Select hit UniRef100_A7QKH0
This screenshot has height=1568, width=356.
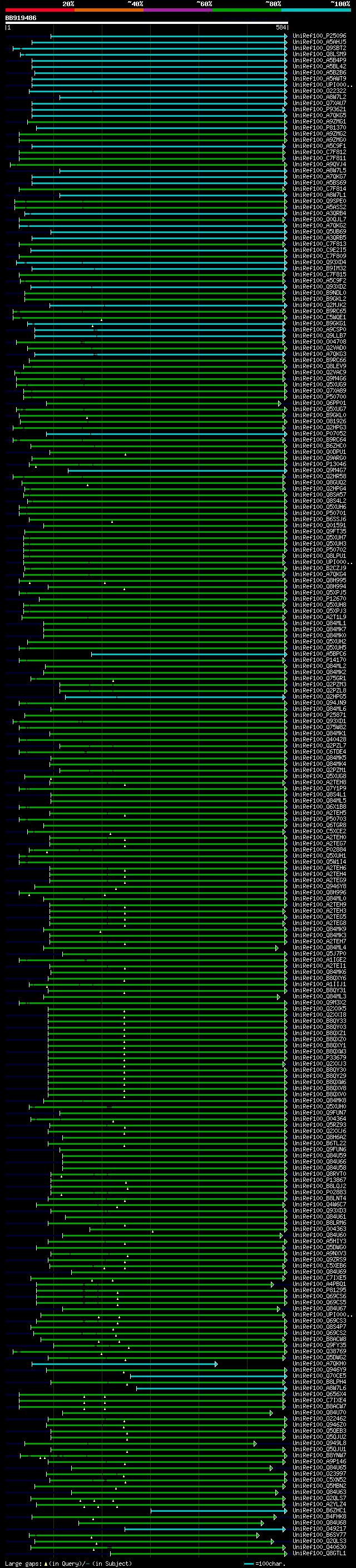[319, 1363]
